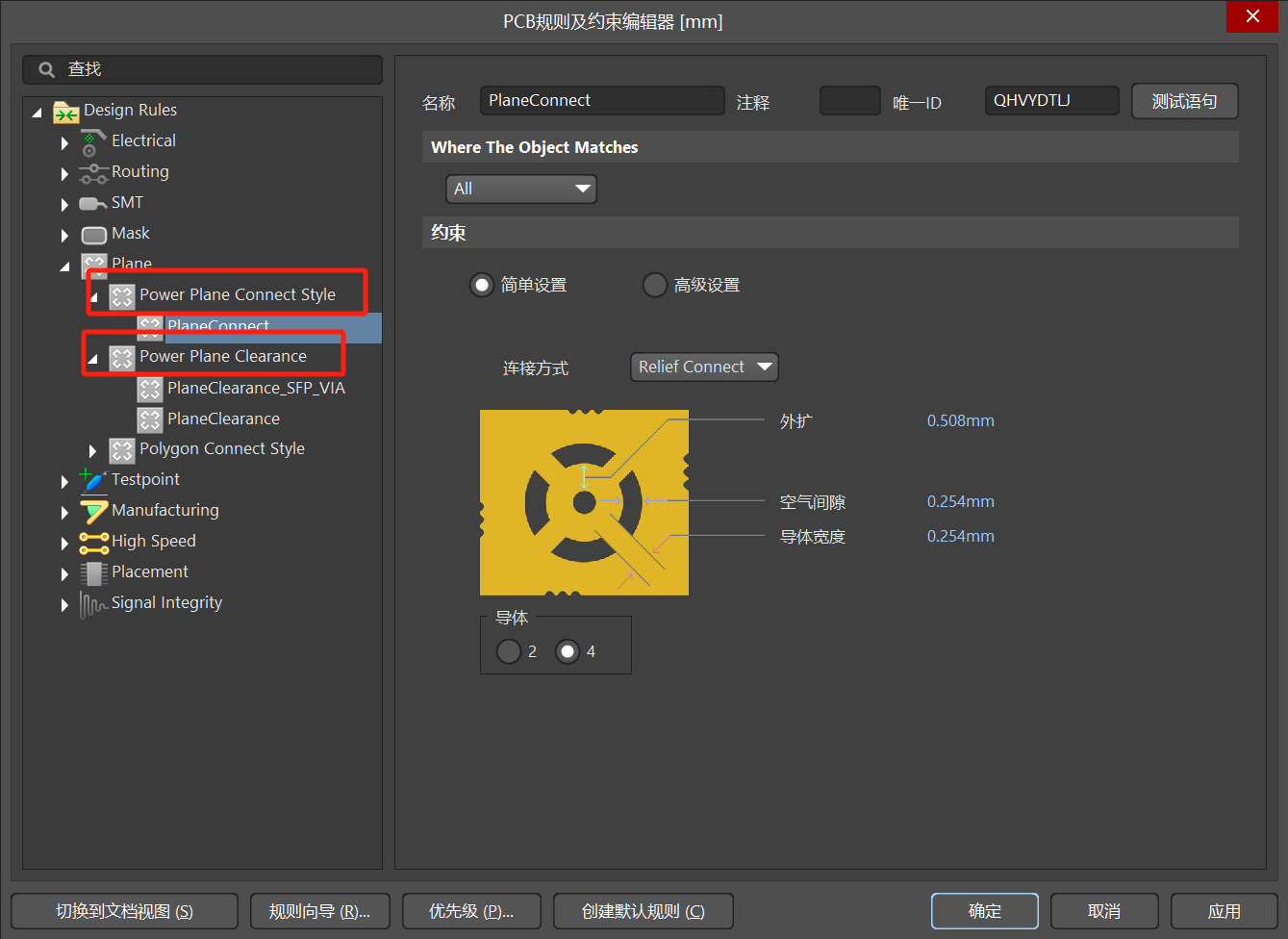The height and width of the screenshot is (939, 1288).
Task: Choose 2 conductors radio option
Action: pos(508,651)
